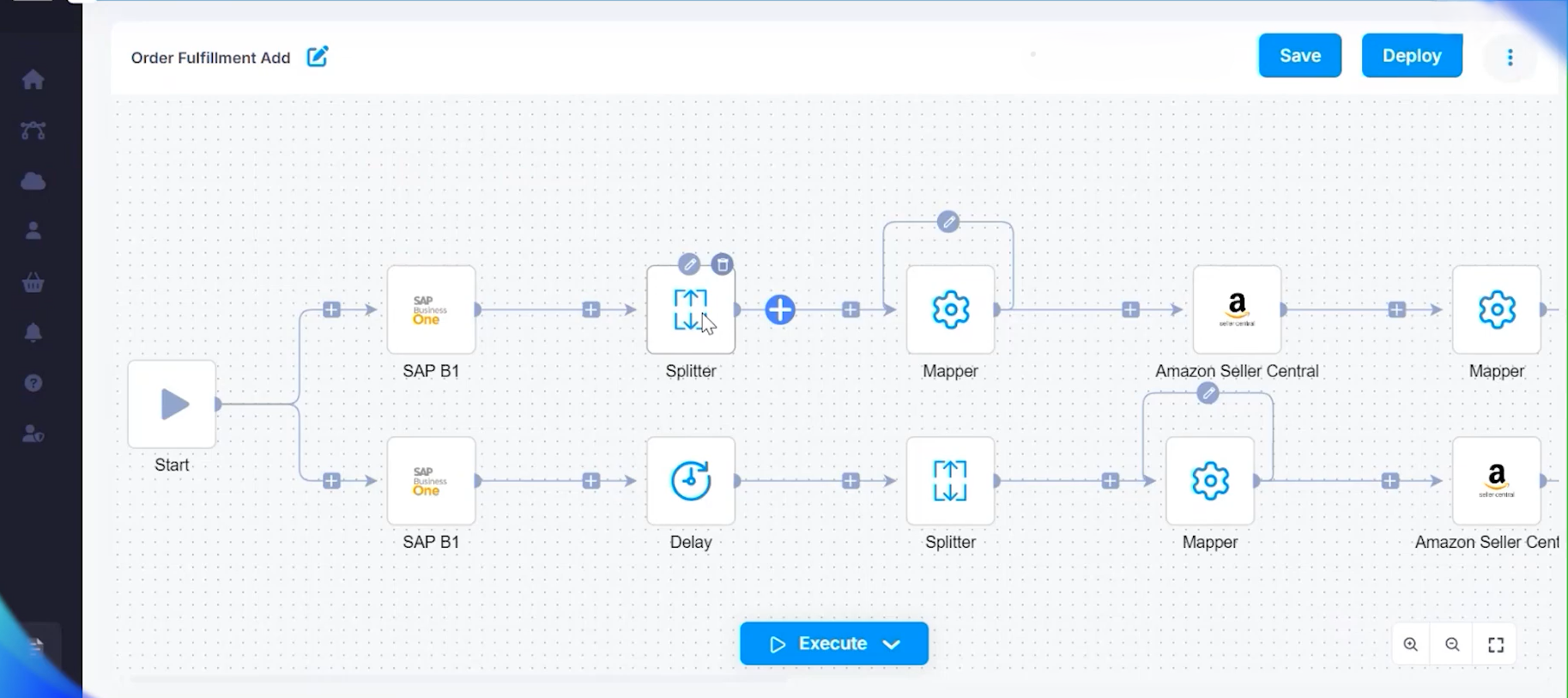Edit the loop above bottom-row Mapper
Viewport: 1568px width, 698px height.
tap(1208, 393)
